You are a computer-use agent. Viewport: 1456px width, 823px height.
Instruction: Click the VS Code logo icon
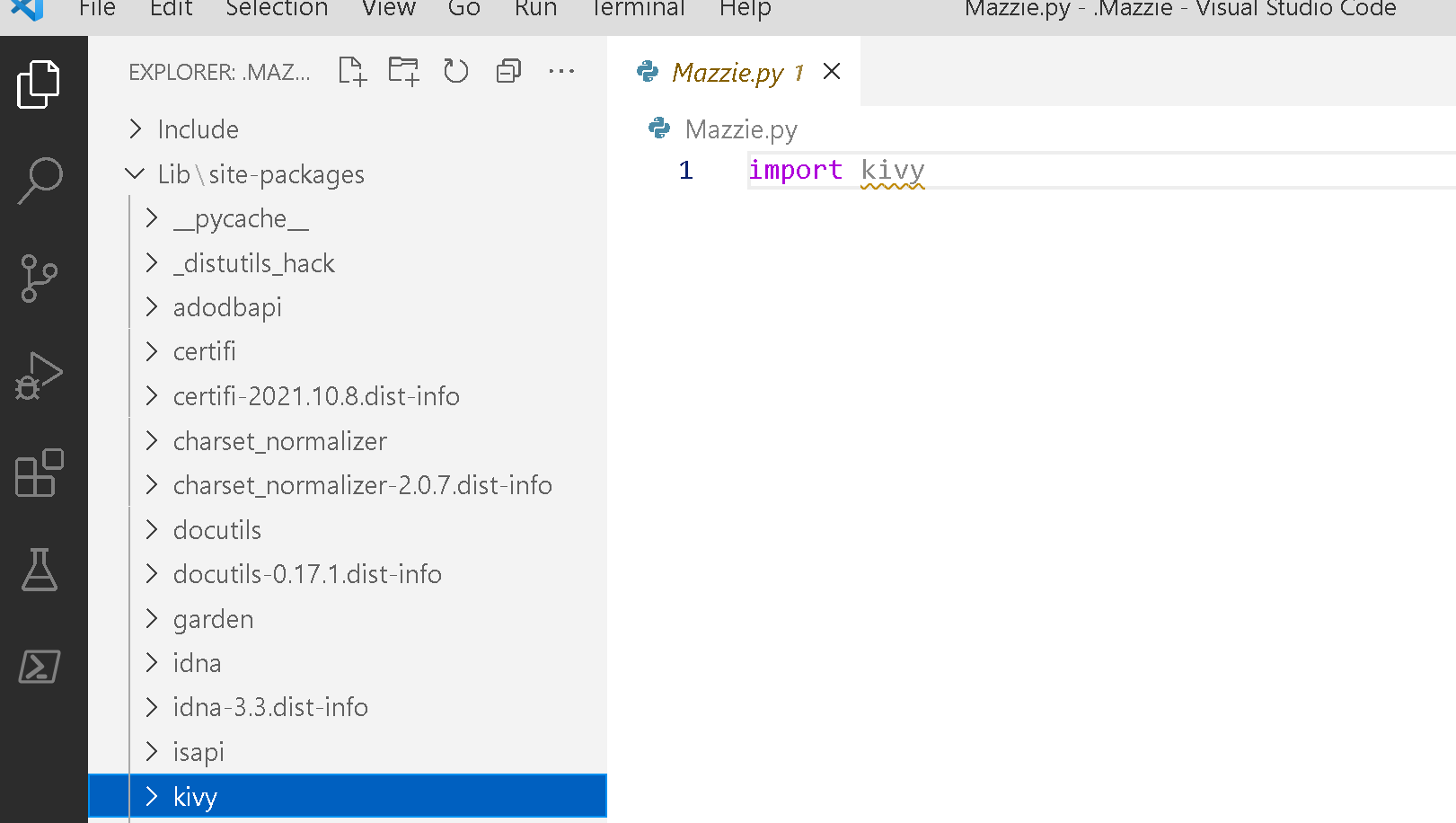28,9
